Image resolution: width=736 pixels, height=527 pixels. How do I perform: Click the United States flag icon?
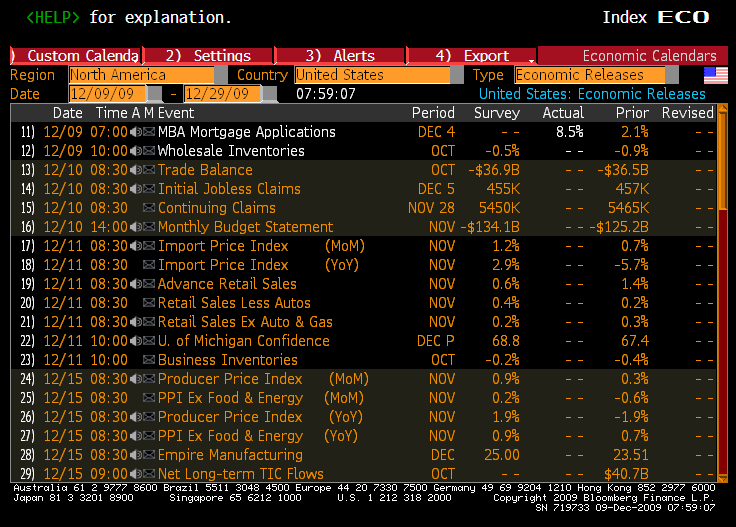[716, 75]
